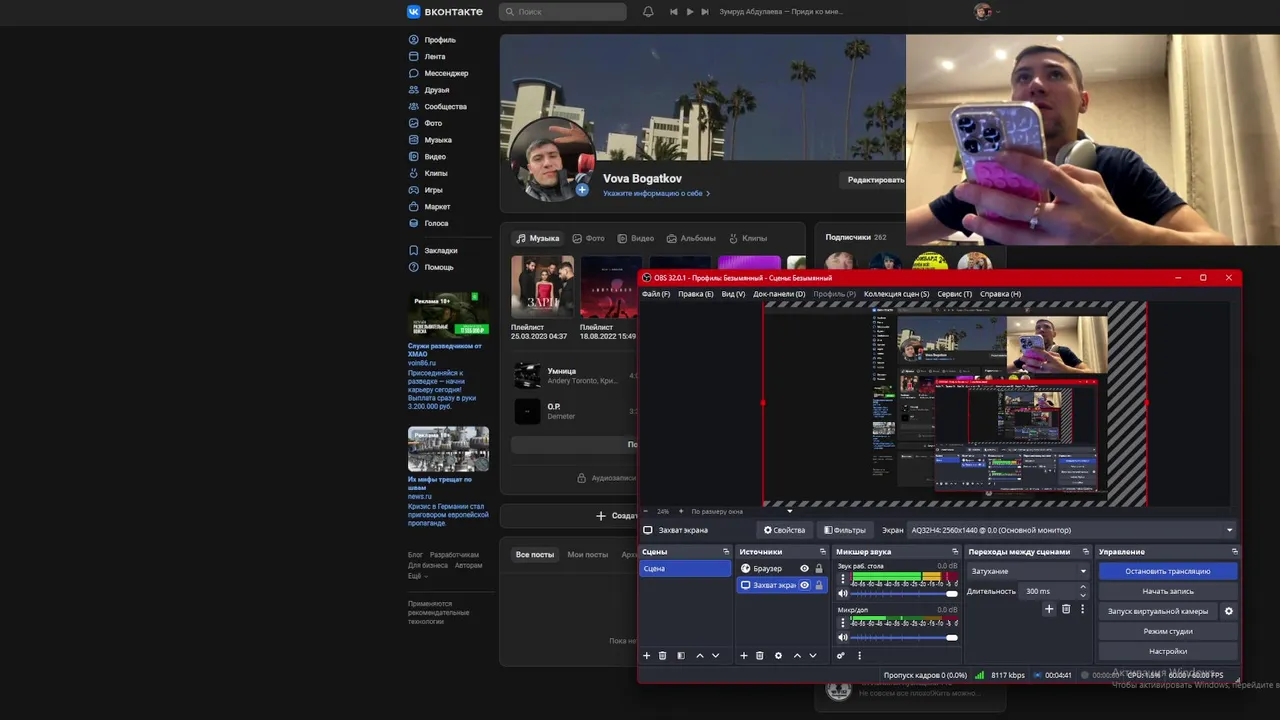Open source properties gear in Sources panel

pos(778,656)
